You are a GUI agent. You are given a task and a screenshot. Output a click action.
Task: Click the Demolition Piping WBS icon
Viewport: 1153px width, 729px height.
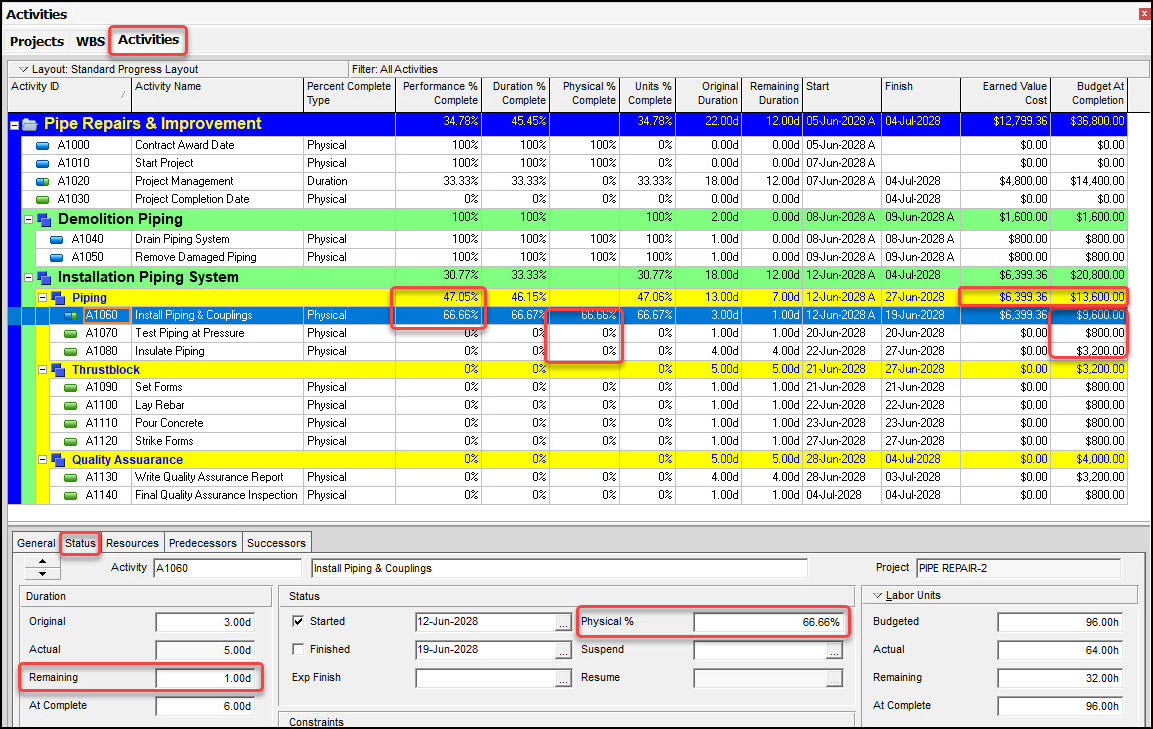point(44,219)
